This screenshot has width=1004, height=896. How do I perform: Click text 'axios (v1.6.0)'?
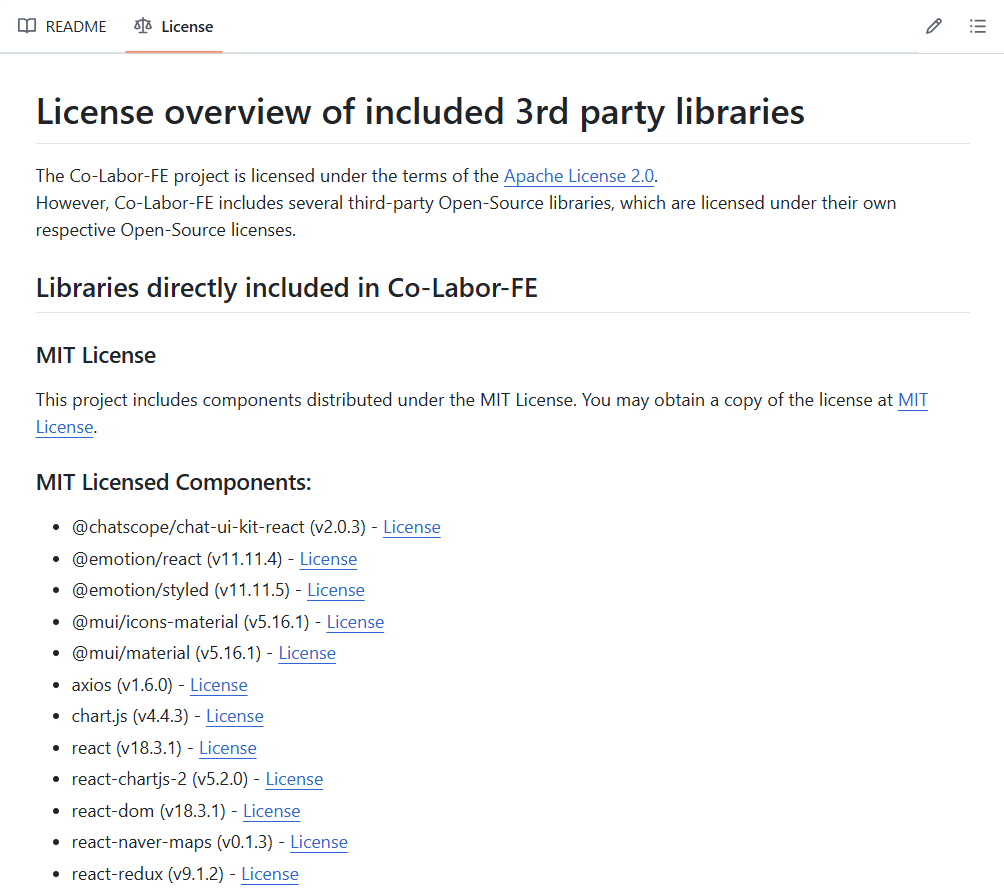(x=122, y=685)
